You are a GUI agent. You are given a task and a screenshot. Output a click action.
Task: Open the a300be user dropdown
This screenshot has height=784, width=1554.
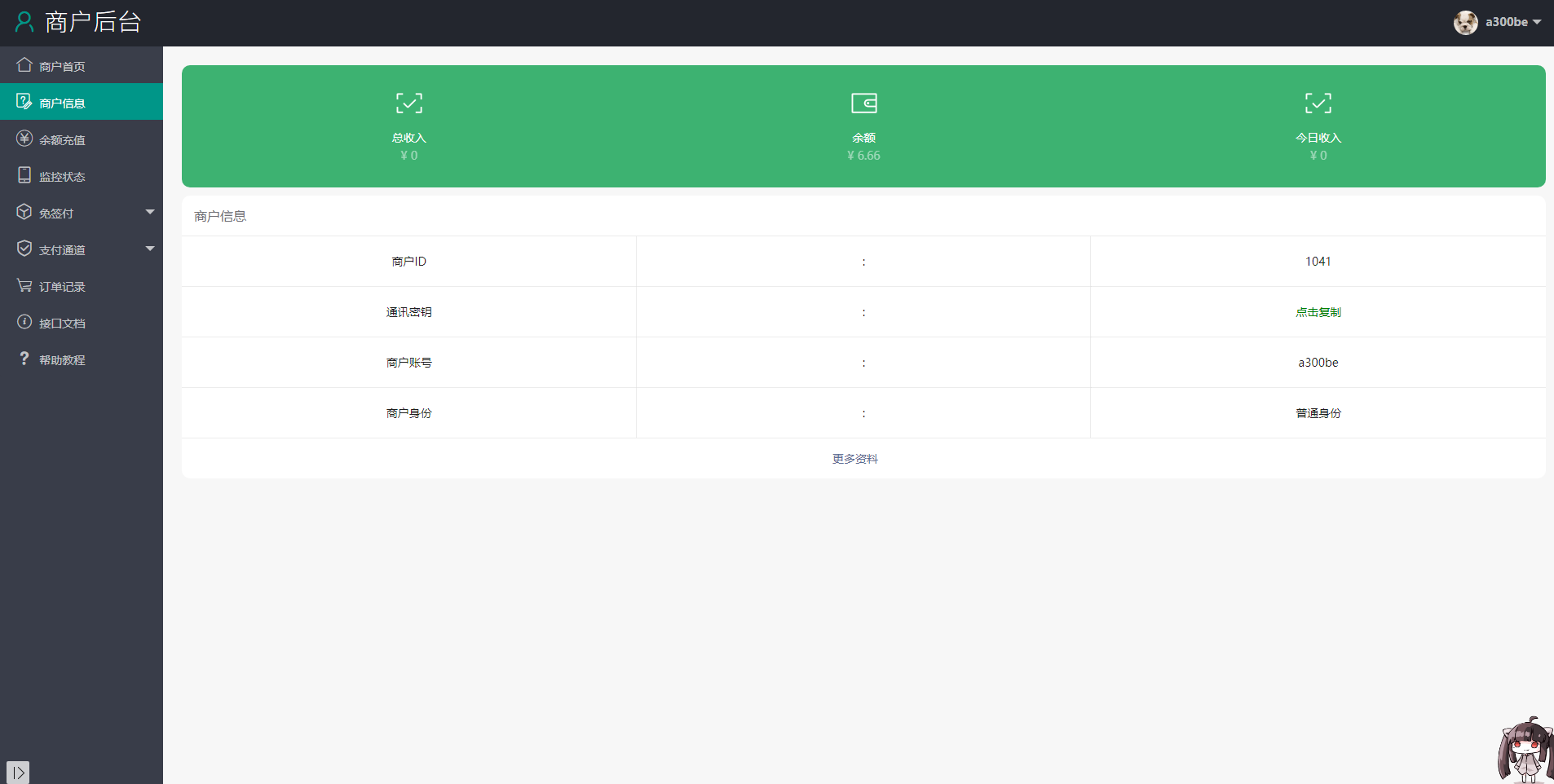coord(1498,22)
